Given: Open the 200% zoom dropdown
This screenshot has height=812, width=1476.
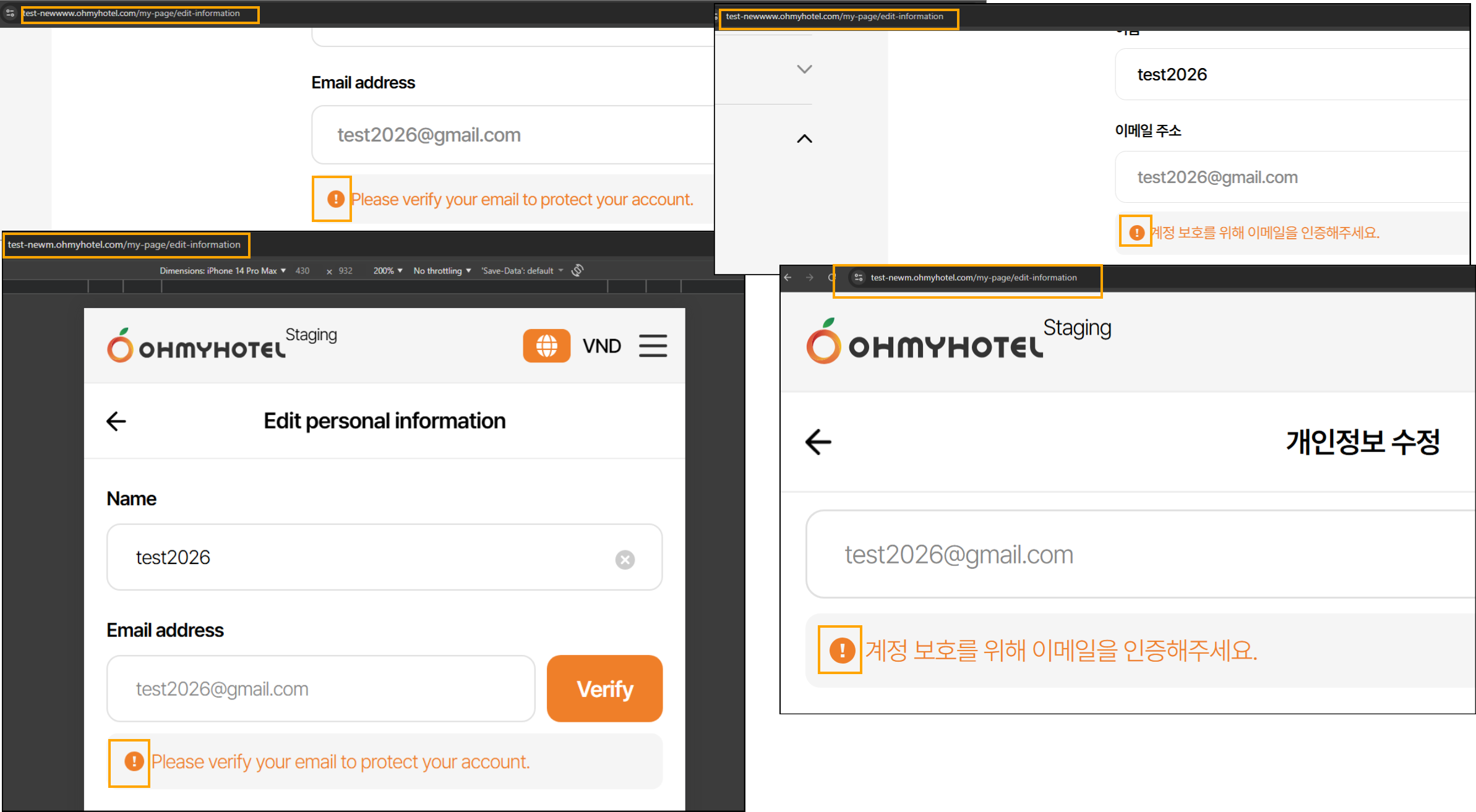Looking at the screenshot, I should (388, 271).
